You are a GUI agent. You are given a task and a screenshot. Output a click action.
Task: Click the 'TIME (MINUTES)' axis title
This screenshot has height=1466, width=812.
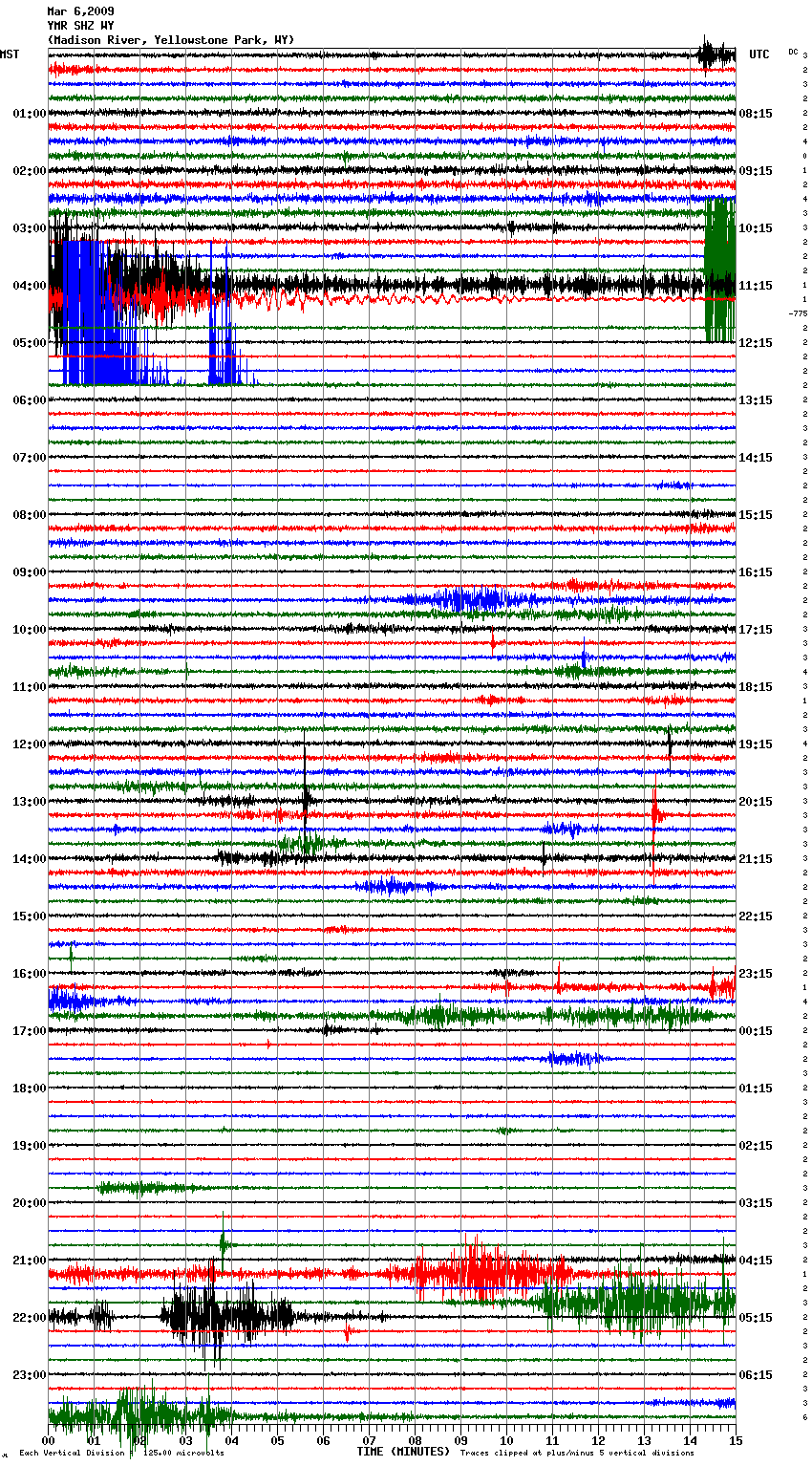click(403, 1452)
